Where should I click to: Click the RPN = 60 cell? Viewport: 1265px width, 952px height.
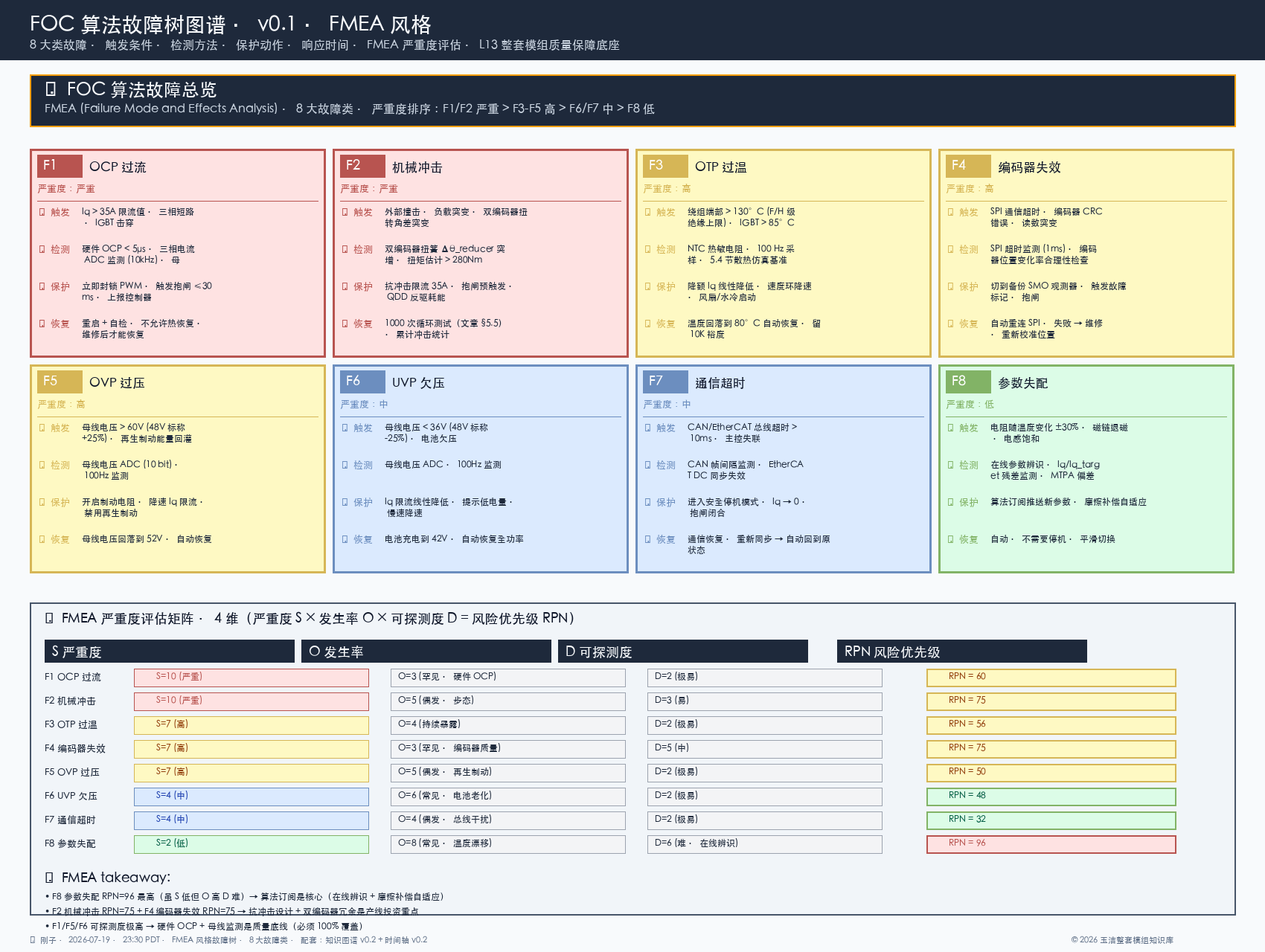click(x=1051, y=678)
